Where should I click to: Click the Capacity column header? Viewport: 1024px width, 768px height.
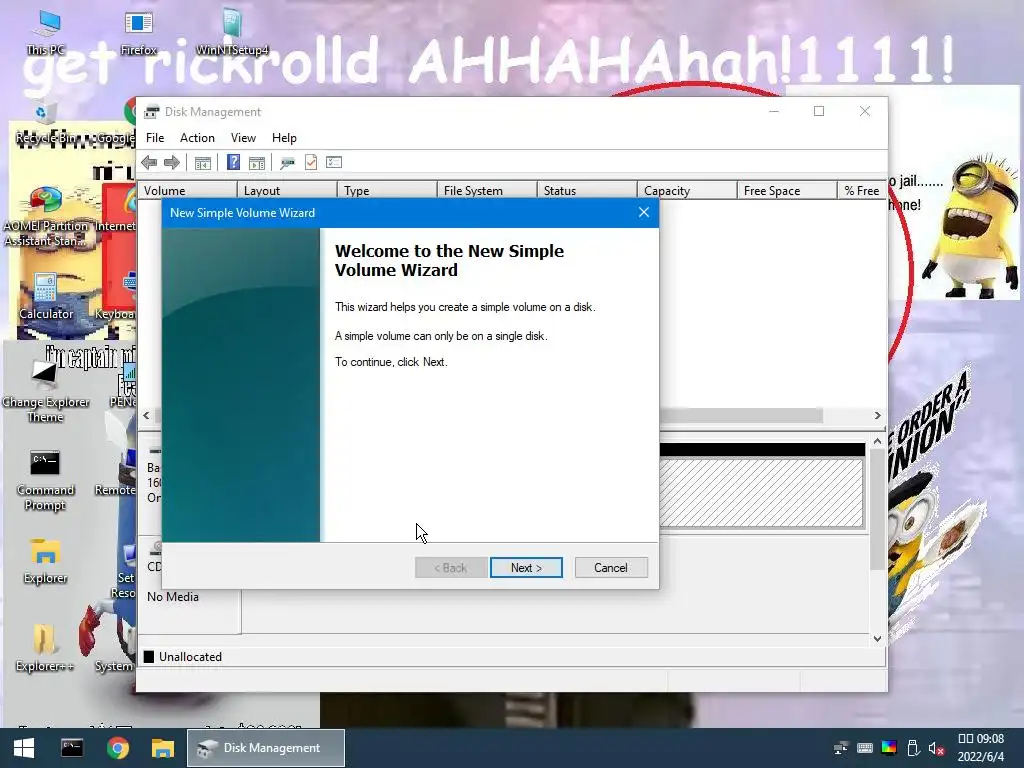pyautogui.click(x=687, y=191)
